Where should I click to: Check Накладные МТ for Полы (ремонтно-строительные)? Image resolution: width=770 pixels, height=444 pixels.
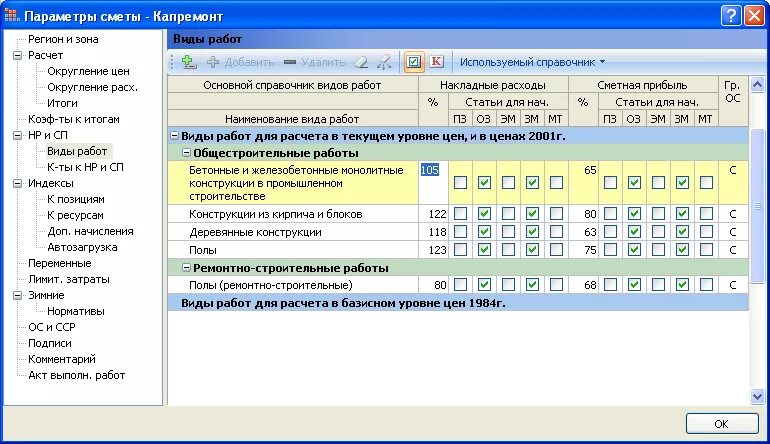click(556, 284)
